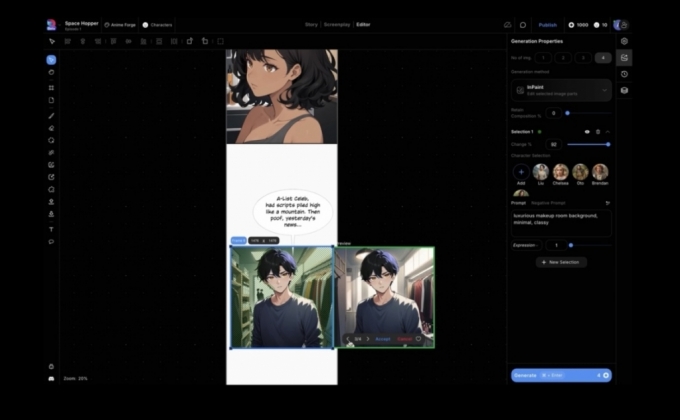The width and height of the screenshot is (680, 420).
Task: Collapse the Selection 1 section chevron
Action: (609, 131)
